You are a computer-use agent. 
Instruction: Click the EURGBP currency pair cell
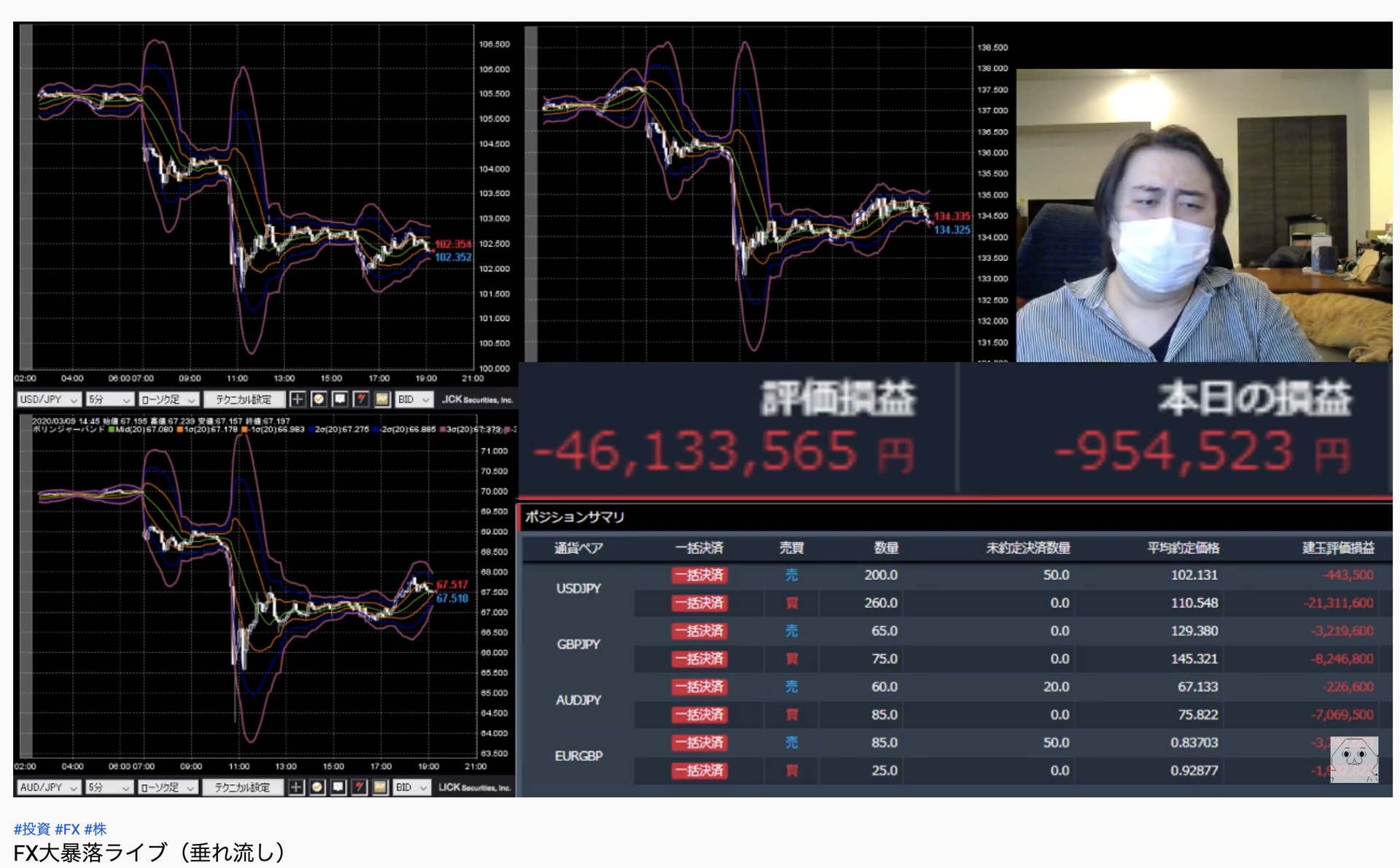(578, 756)
